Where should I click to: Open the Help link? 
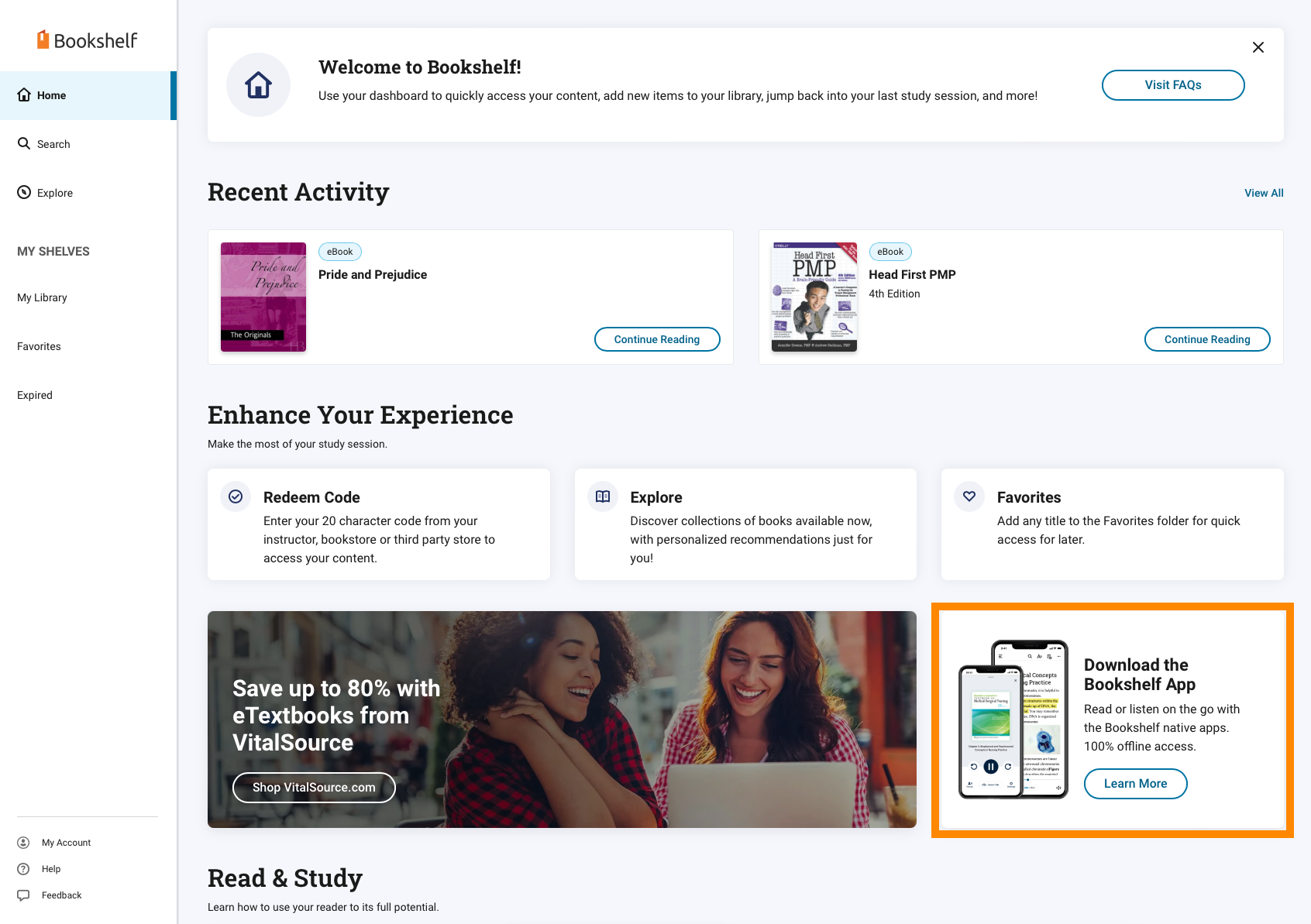(51, 869)
